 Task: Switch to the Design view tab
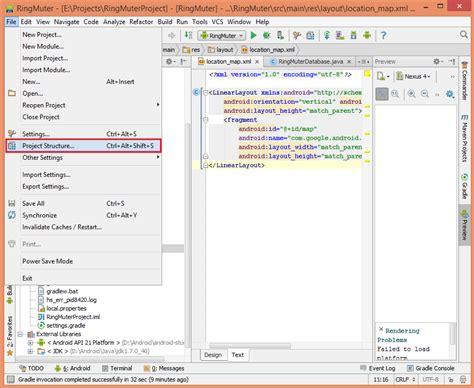[x=213, y=355]
